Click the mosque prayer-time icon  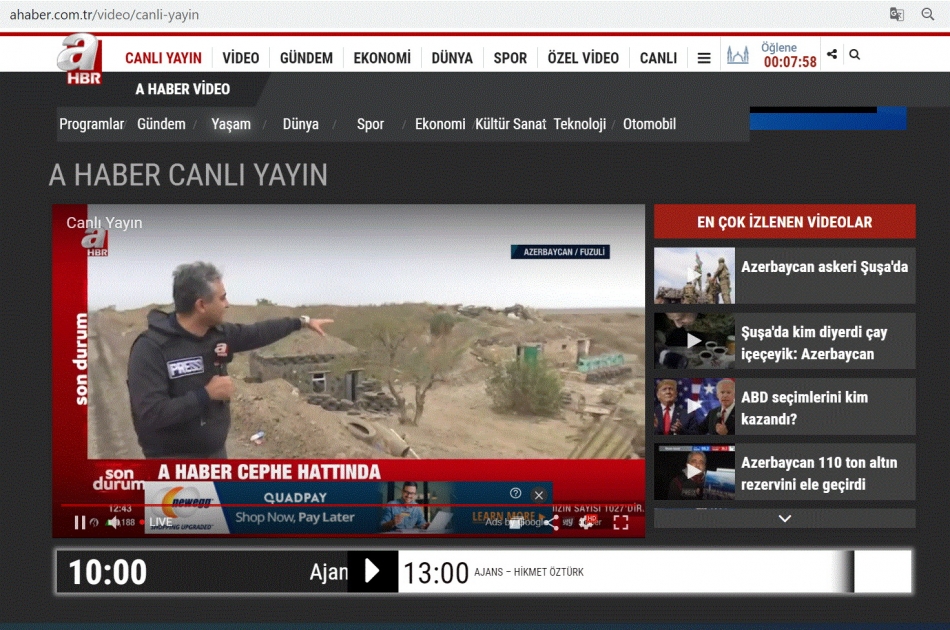[x=737, y=56]
